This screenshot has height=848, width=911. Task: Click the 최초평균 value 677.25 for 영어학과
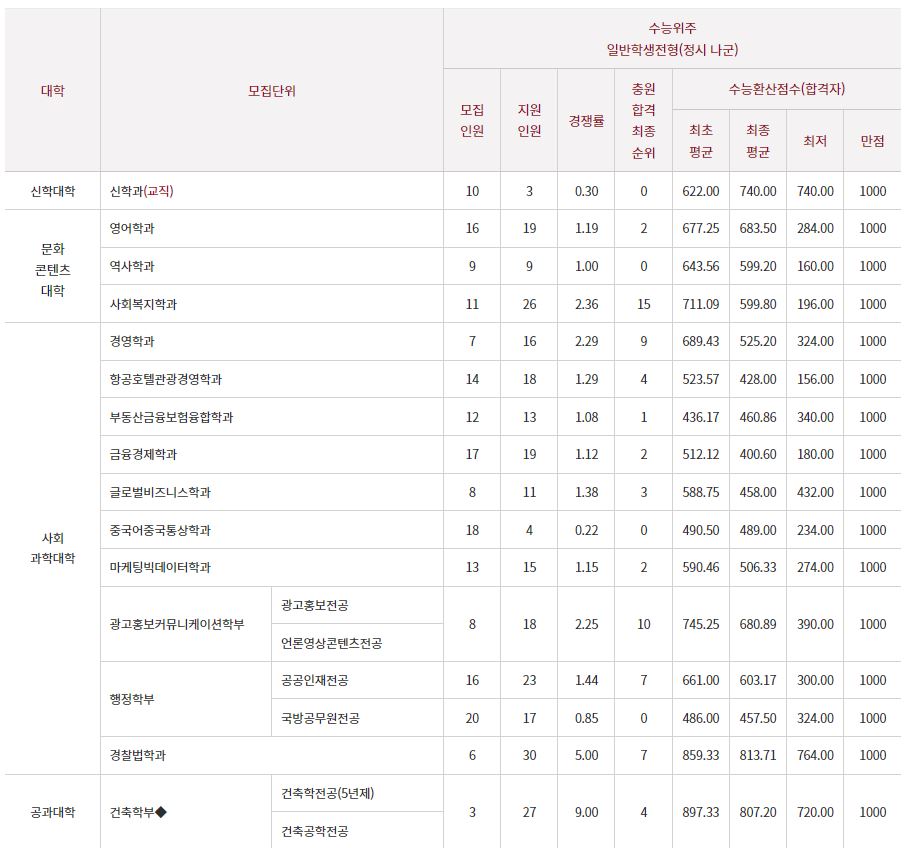tap(700, 228)
